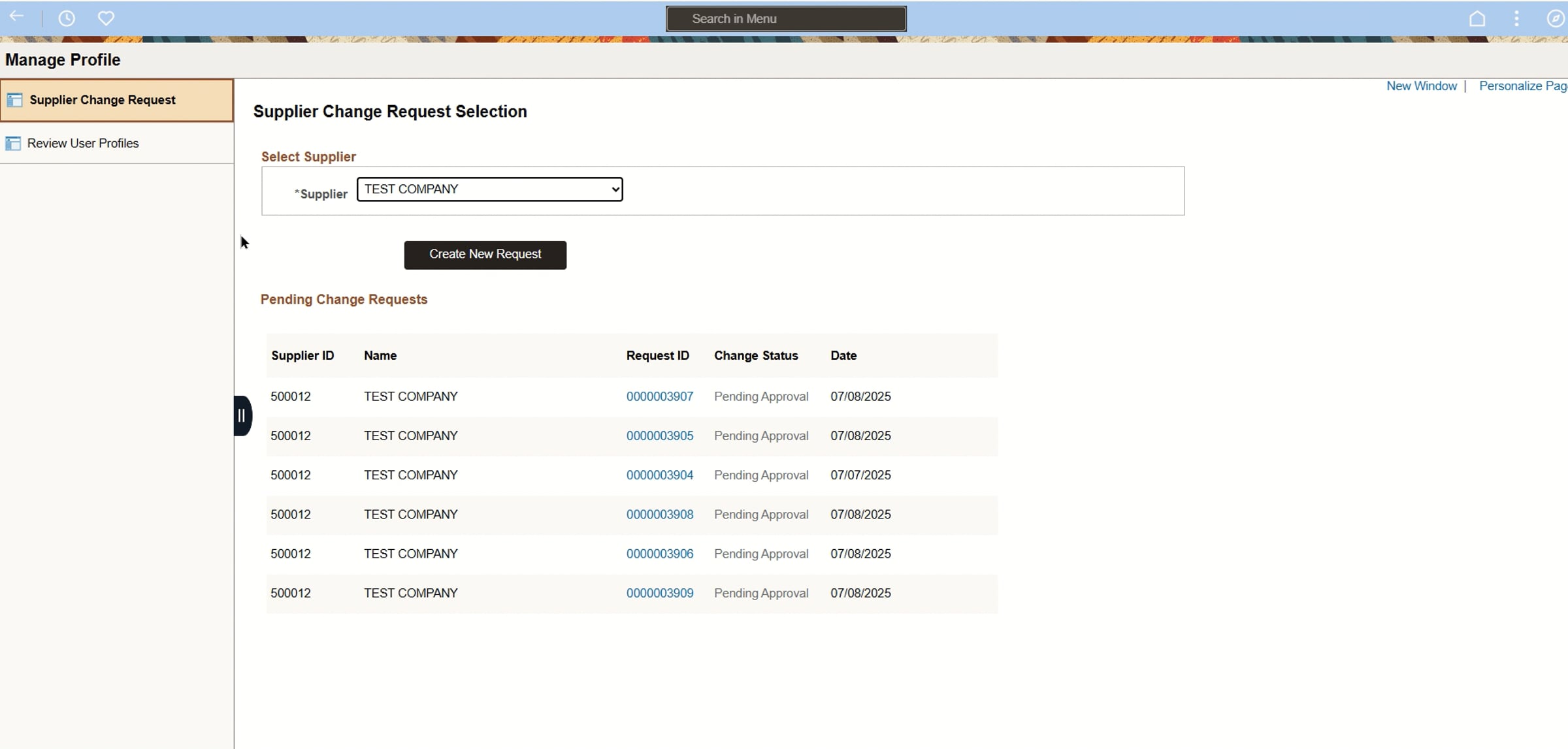Click the Supplier Change Request page icon

click(x=14, y=100)
